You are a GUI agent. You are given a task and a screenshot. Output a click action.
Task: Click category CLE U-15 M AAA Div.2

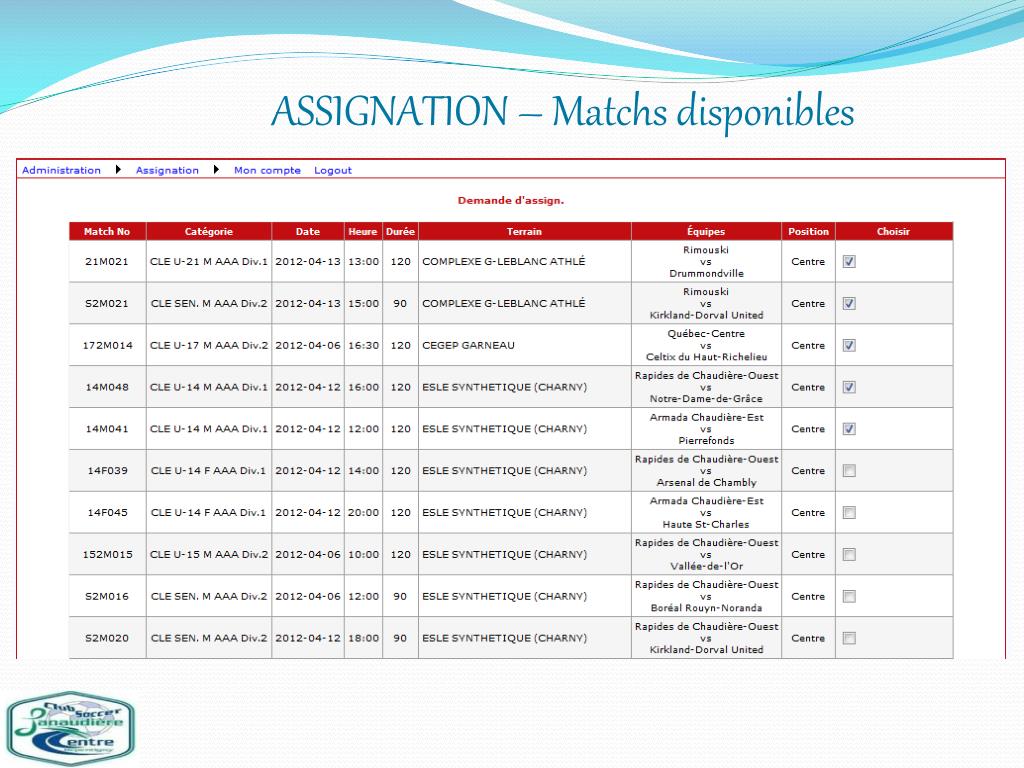tap(208, 554)
